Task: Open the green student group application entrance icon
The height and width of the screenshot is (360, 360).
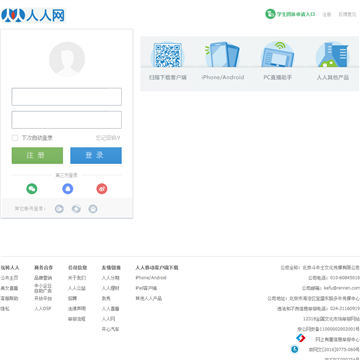Action: click(x=270, y=14)
